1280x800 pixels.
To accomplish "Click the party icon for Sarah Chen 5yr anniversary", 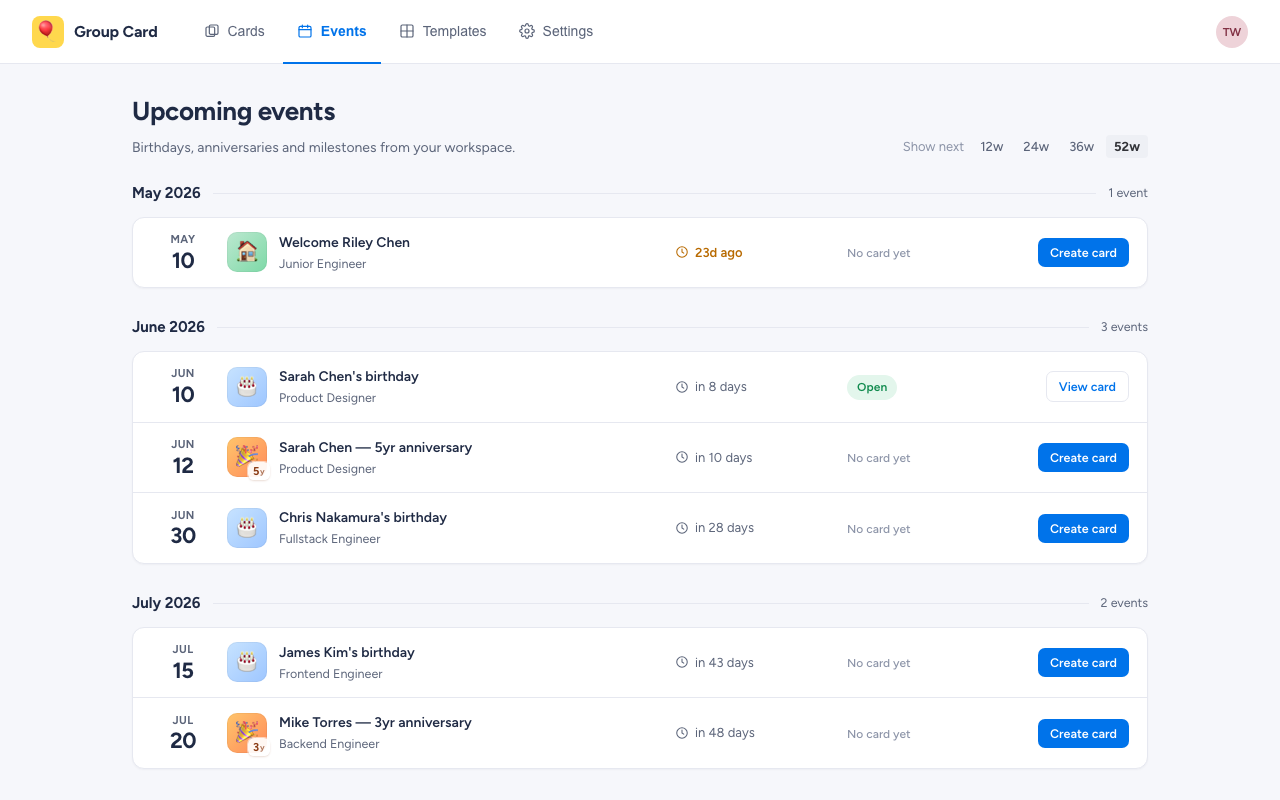I will pyautogui.click(x=247, y=457).
